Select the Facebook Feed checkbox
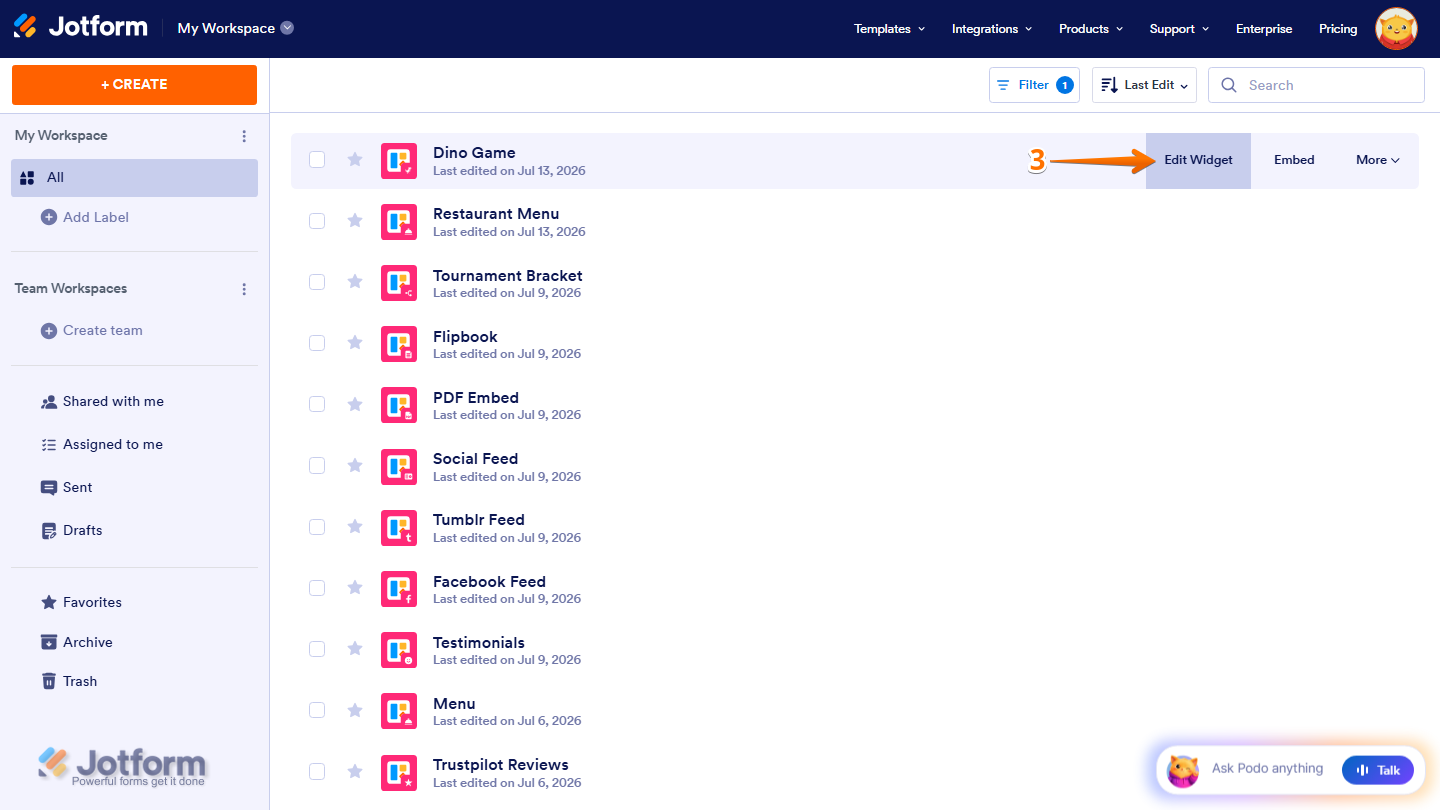The height and width of the screenshot is (810, 1440). (x=317, y=588)
